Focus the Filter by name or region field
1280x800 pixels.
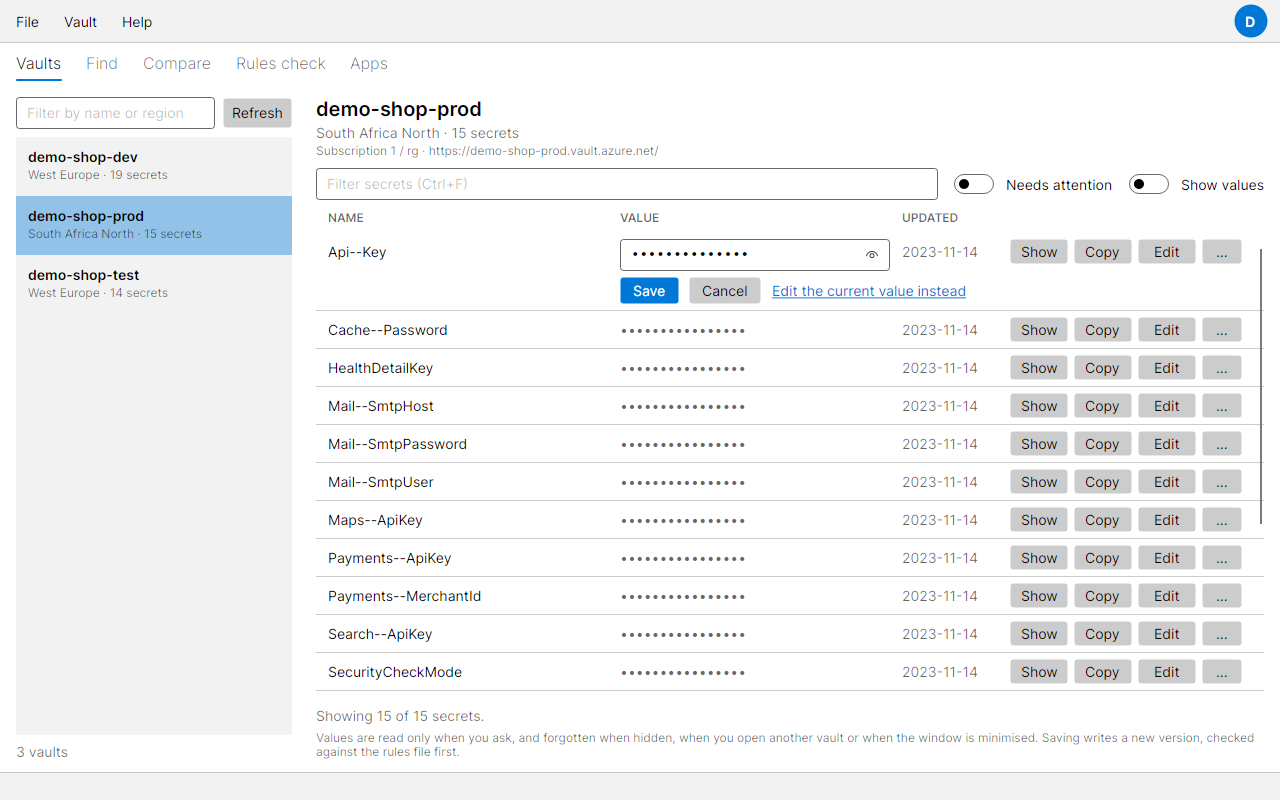click(115, 113)
